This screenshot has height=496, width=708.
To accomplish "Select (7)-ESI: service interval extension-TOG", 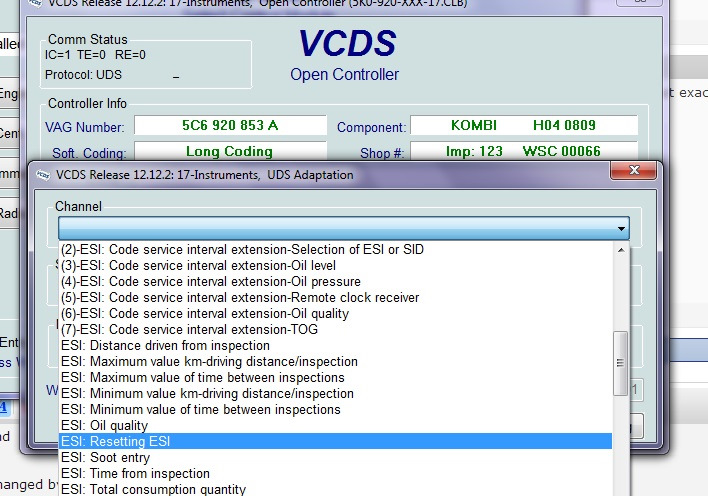I will 335,329.
